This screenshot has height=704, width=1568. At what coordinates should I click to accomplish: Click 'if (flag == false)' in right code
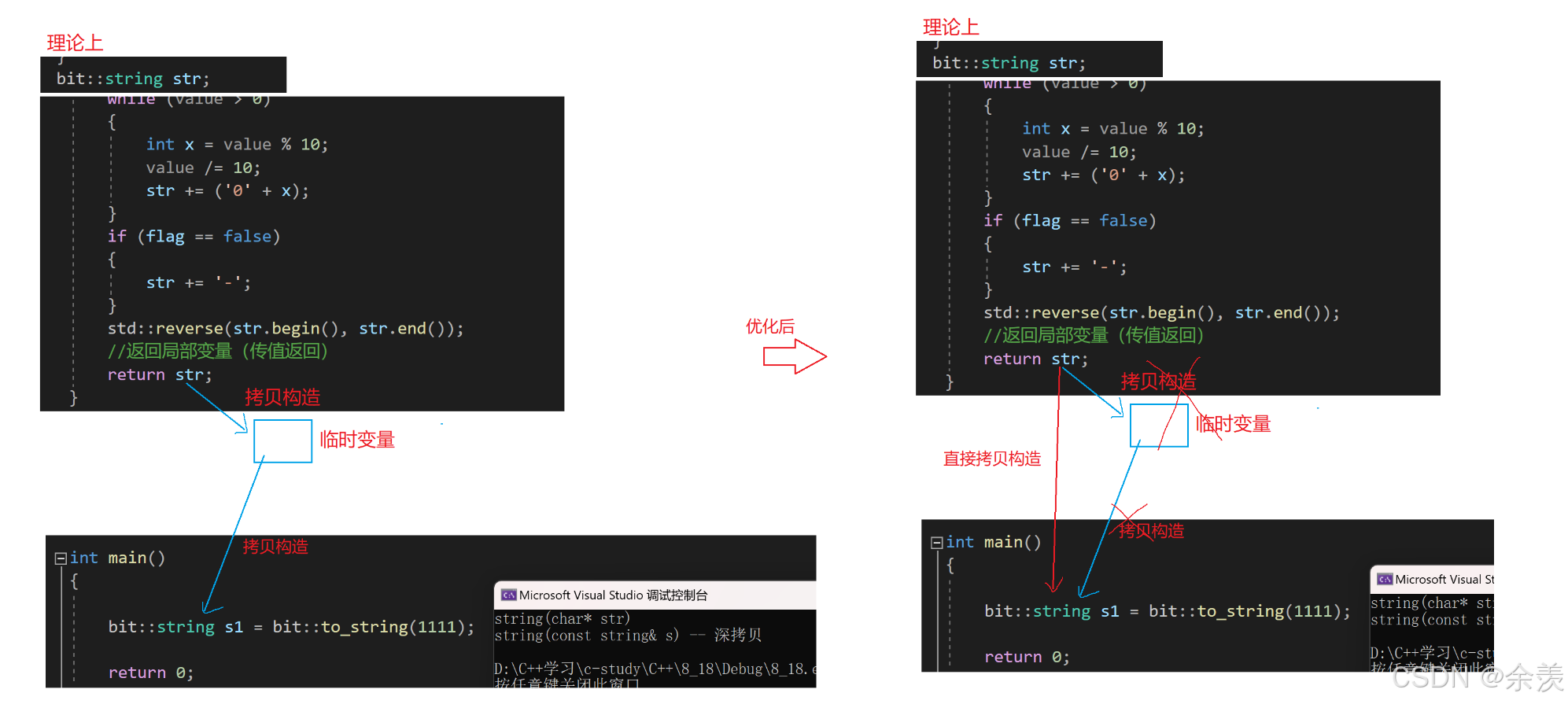point(1070,221)
